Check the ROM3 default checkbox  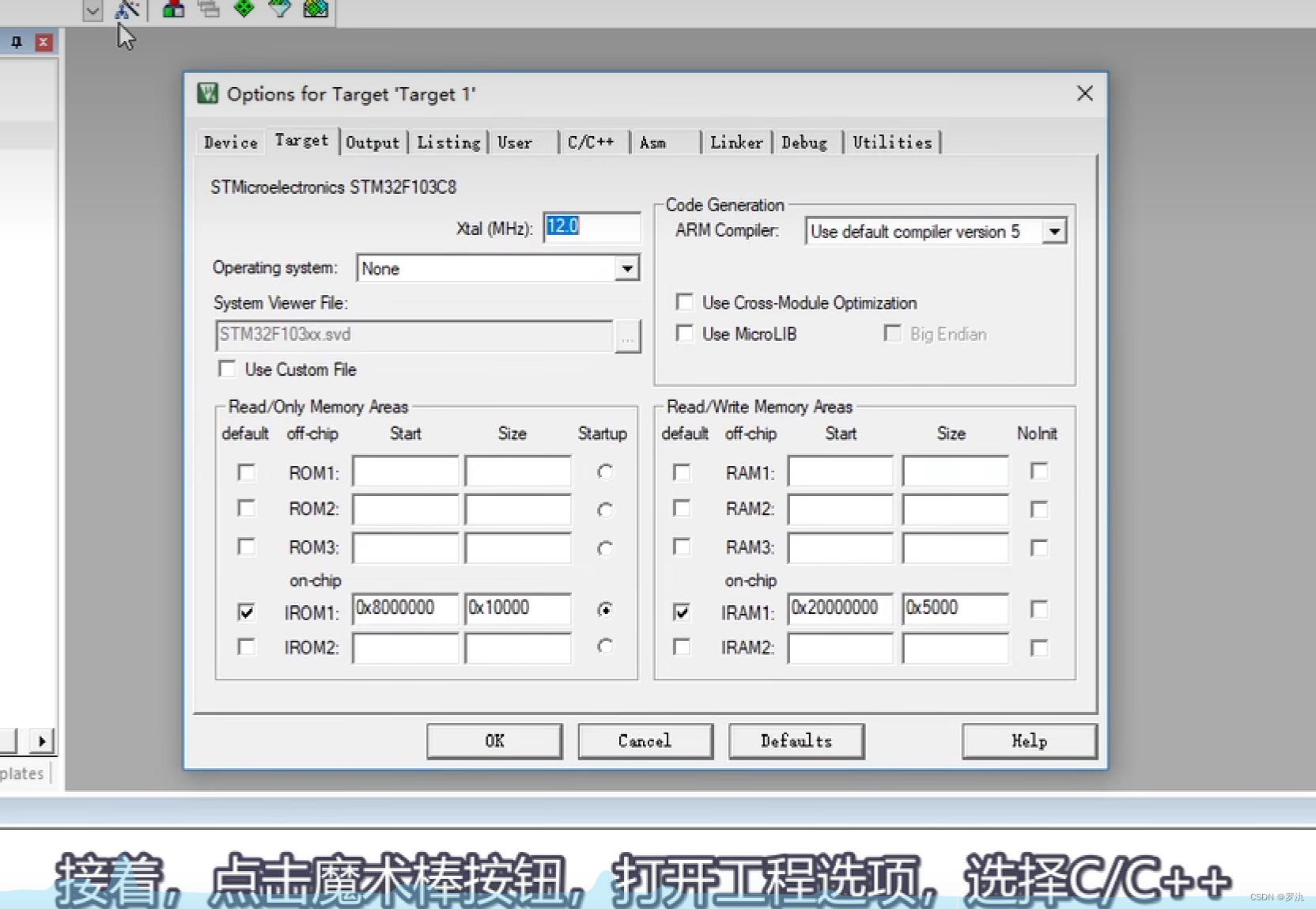pyautogui.click(x=246, y=547)
